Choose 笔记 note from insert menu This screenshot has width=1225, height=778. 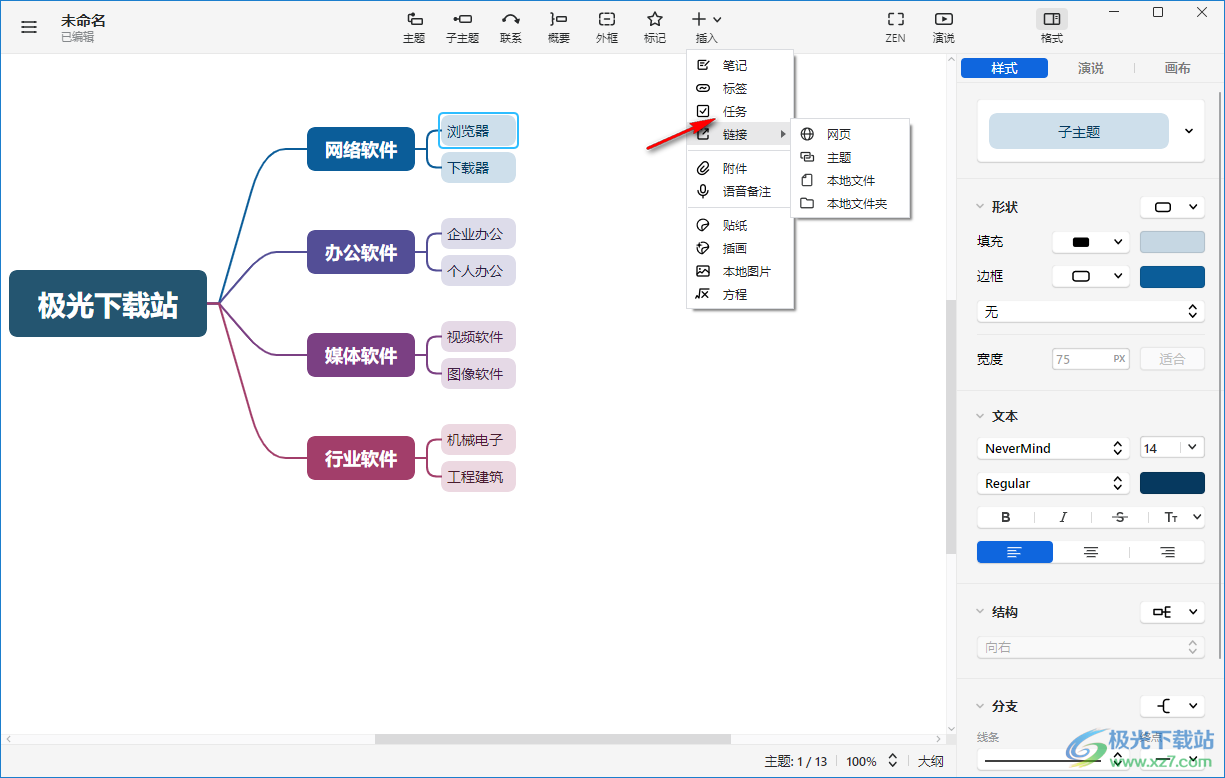point(741,65)
